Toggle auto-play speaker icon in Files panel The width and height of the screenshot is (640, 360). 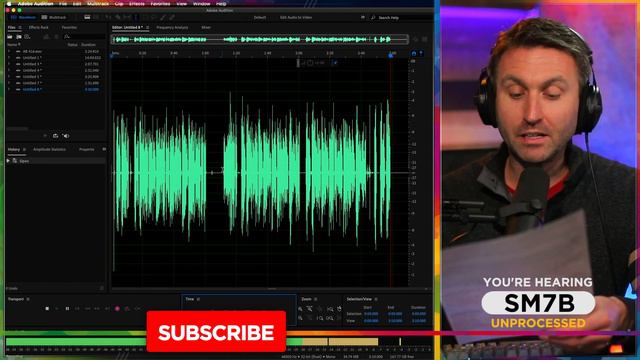pyautogui.click(x=67, y=136)
